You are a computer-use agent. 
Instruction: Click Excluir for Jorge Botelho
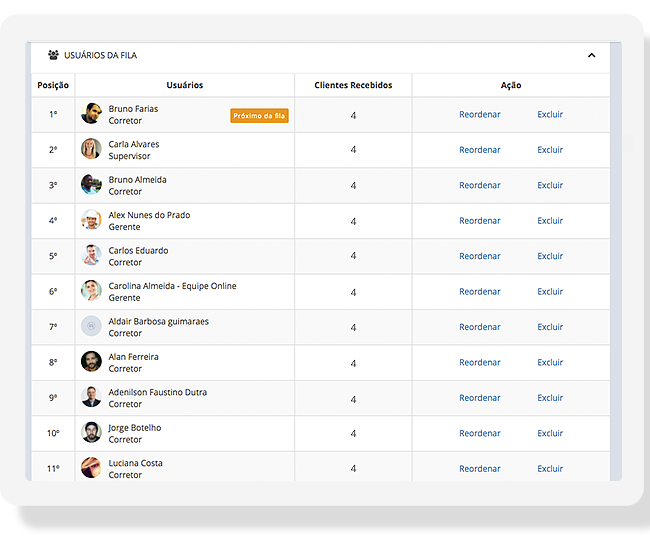[550, 433]
